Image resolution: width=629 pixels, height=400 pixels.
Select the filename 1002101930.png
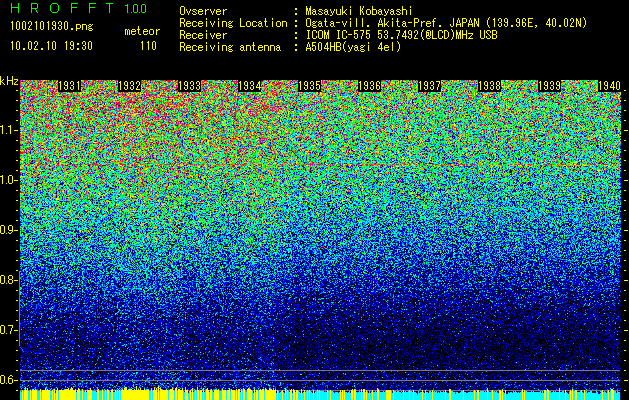click(x=52, y=26)
